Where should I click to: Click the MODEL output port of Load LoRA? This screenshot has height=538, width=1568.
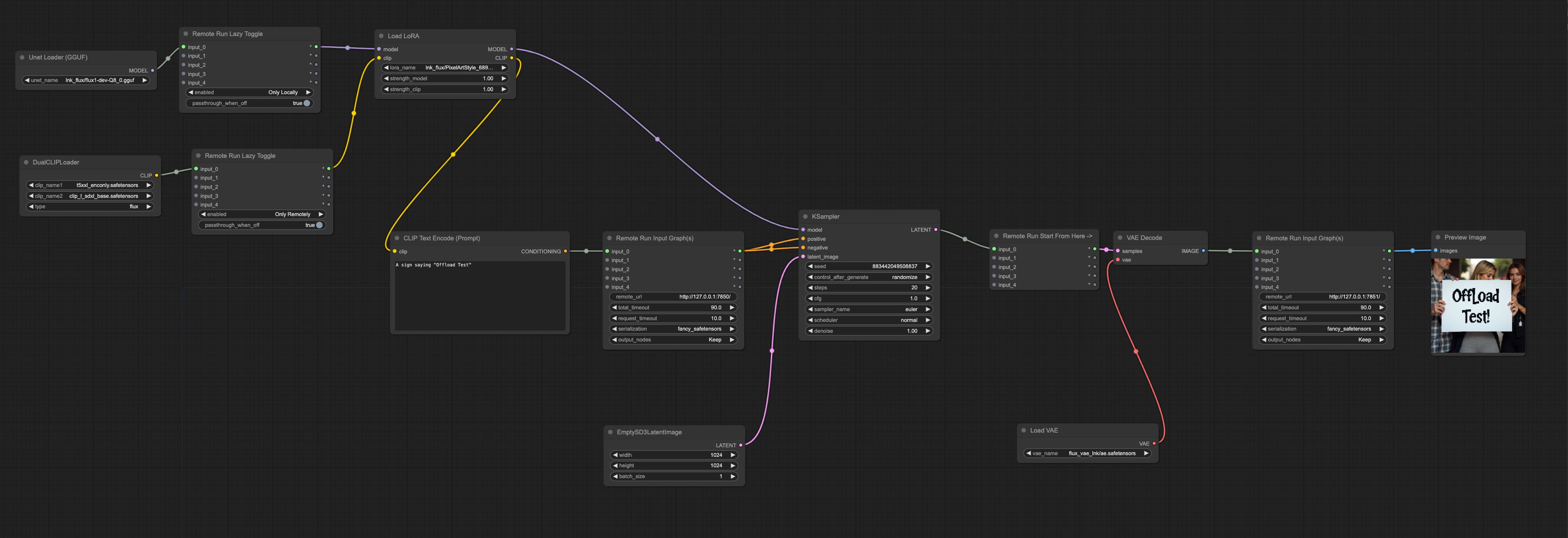(x=511, y=49)
